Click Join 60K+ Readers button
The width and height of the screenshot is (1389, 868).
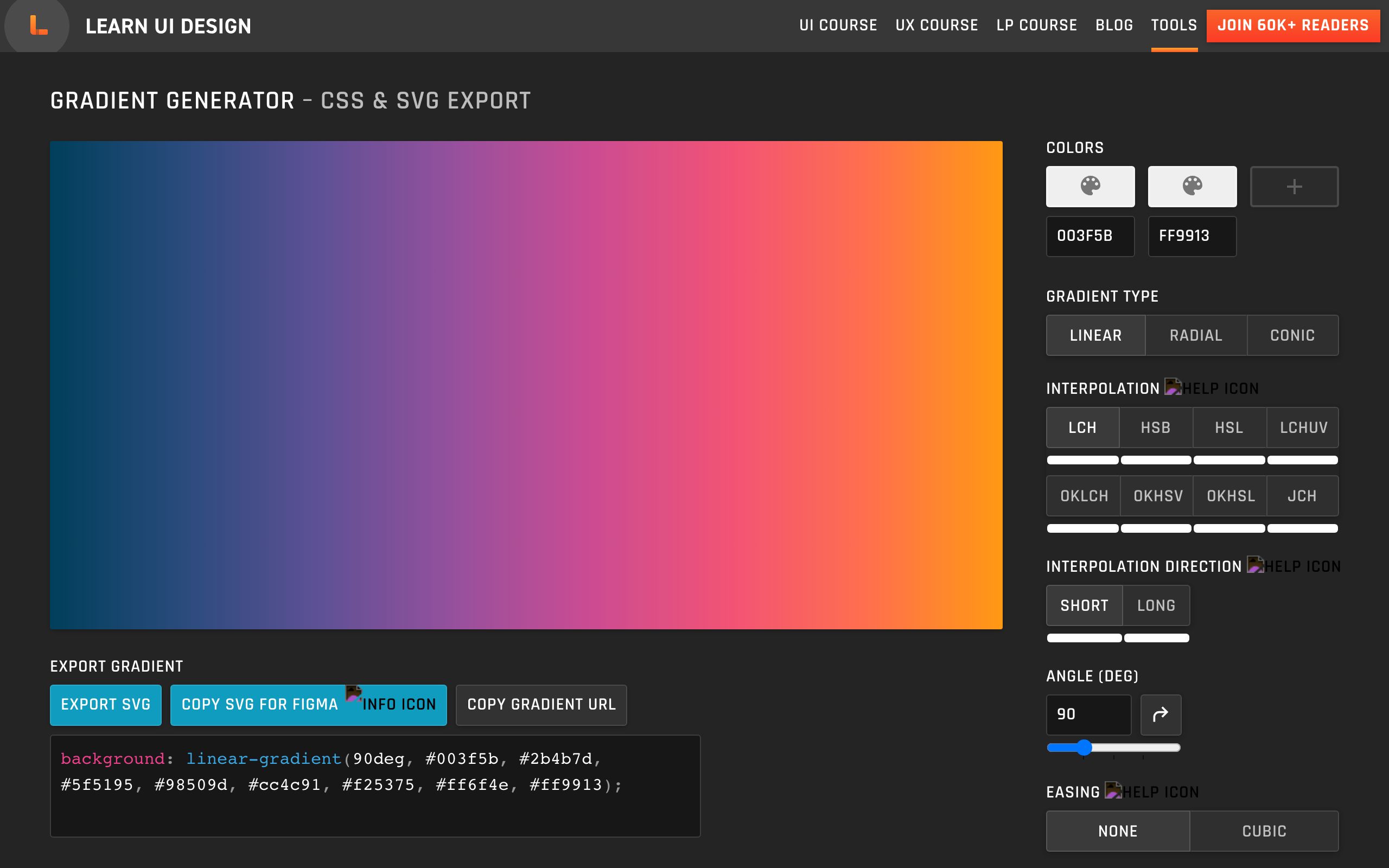pyautogui.click(x=1292, y=26)
